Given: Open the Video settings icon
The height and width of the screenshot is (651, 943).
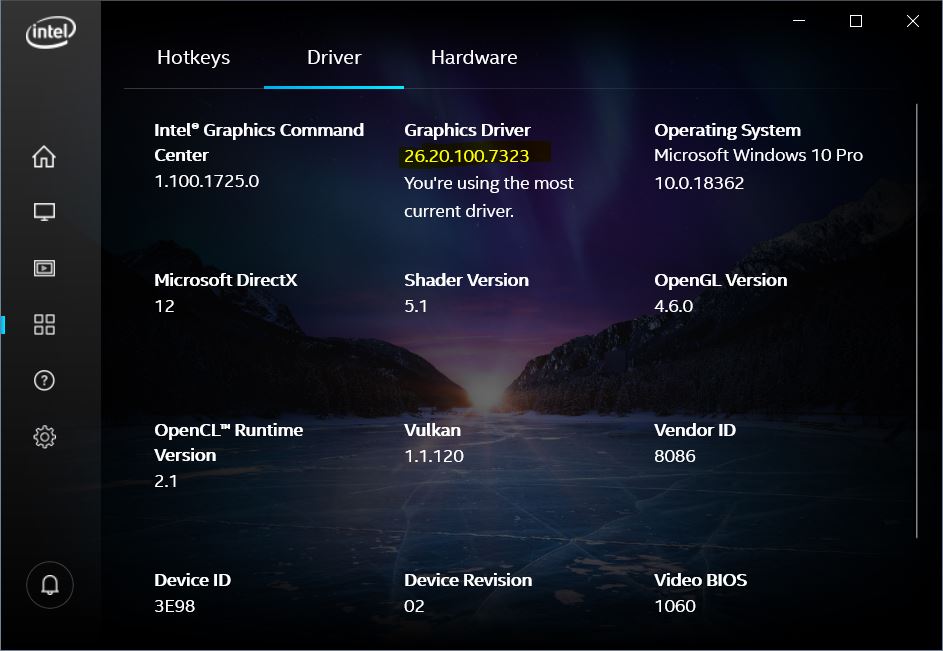Looking at the screenshot, I should pos(44,268).
